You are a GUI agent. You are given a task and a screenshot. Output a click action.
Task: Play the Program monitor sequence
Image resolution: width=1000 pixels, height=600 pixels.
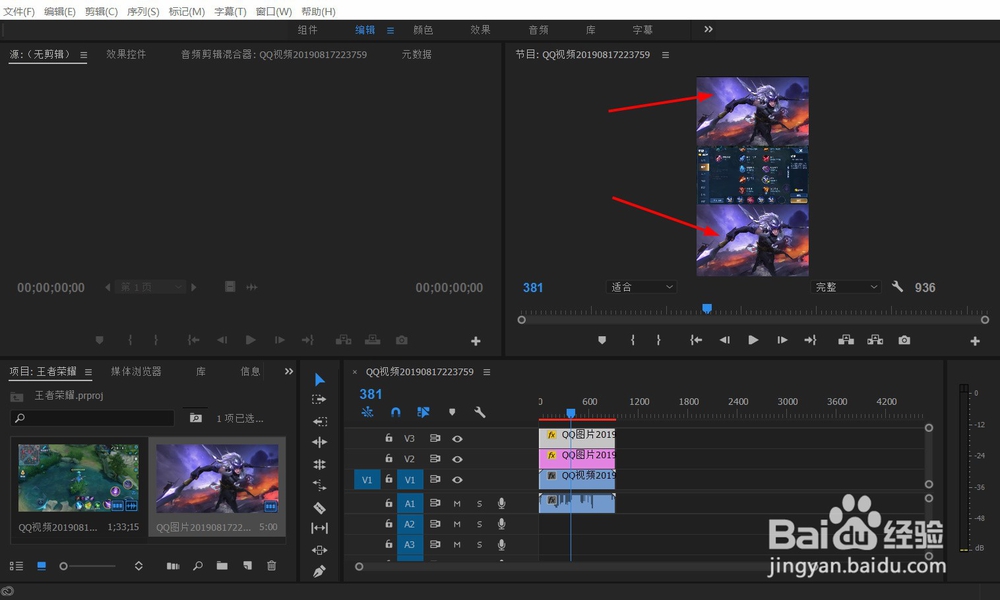[x=753, y=340]
